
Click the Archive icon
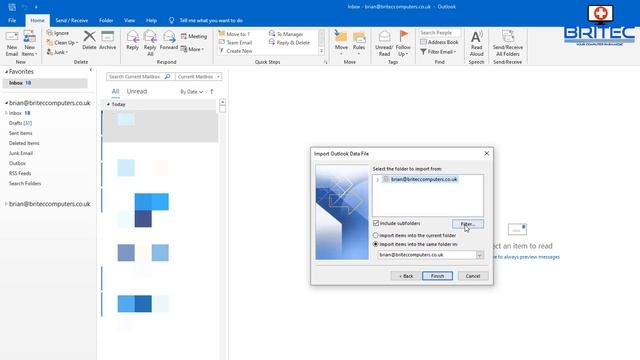[107, 36]
